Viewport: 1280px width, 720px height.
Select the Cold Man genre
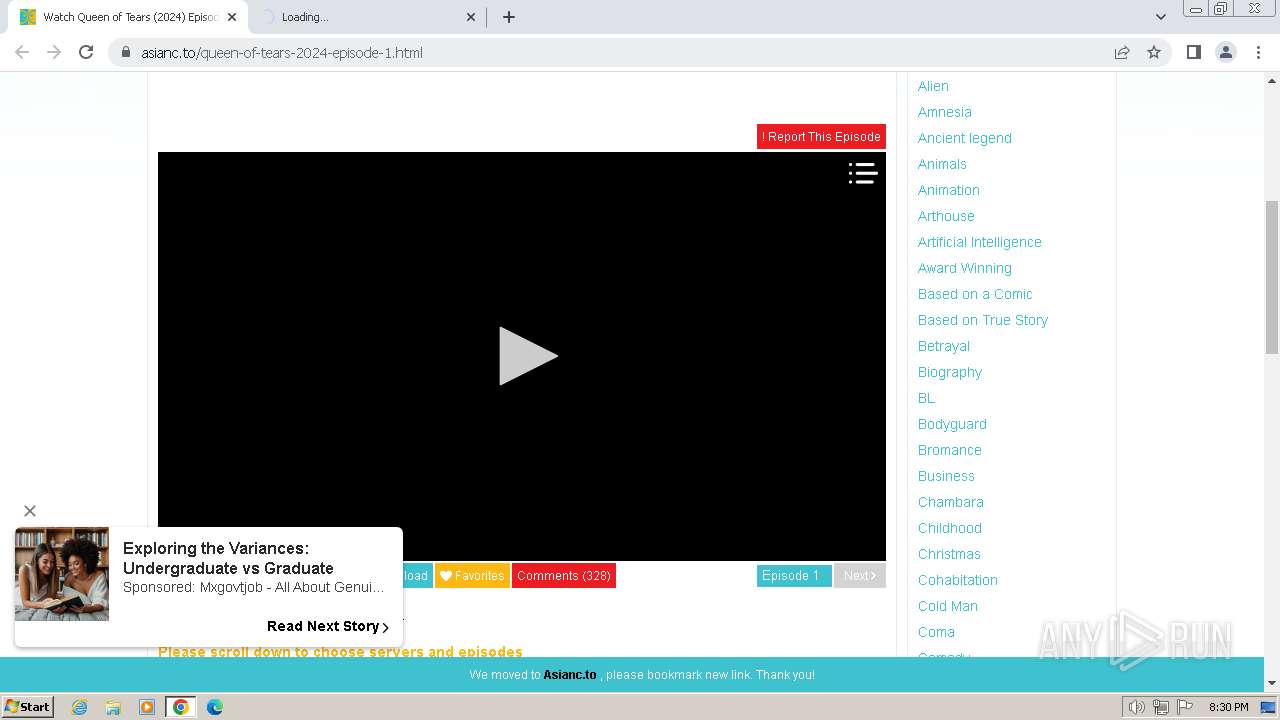pos(948,606)
